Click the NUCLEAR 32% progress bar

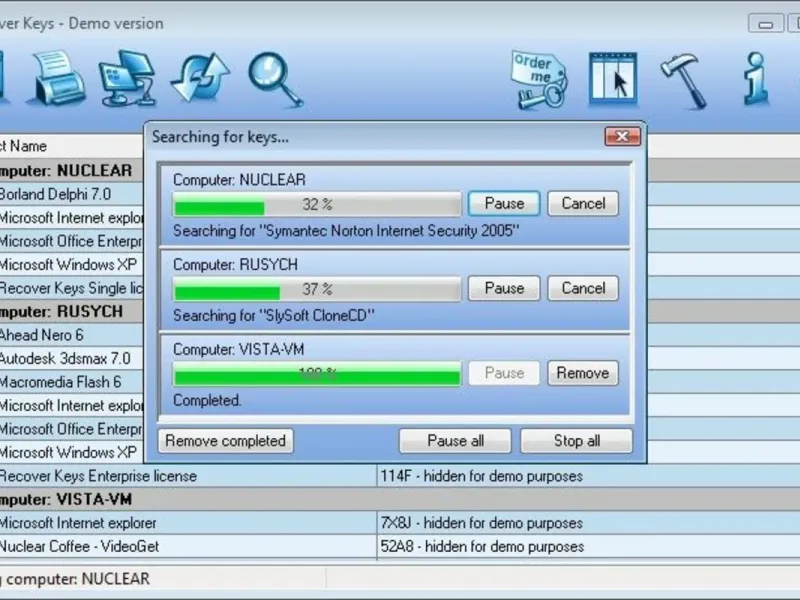[x=317, y=205]
